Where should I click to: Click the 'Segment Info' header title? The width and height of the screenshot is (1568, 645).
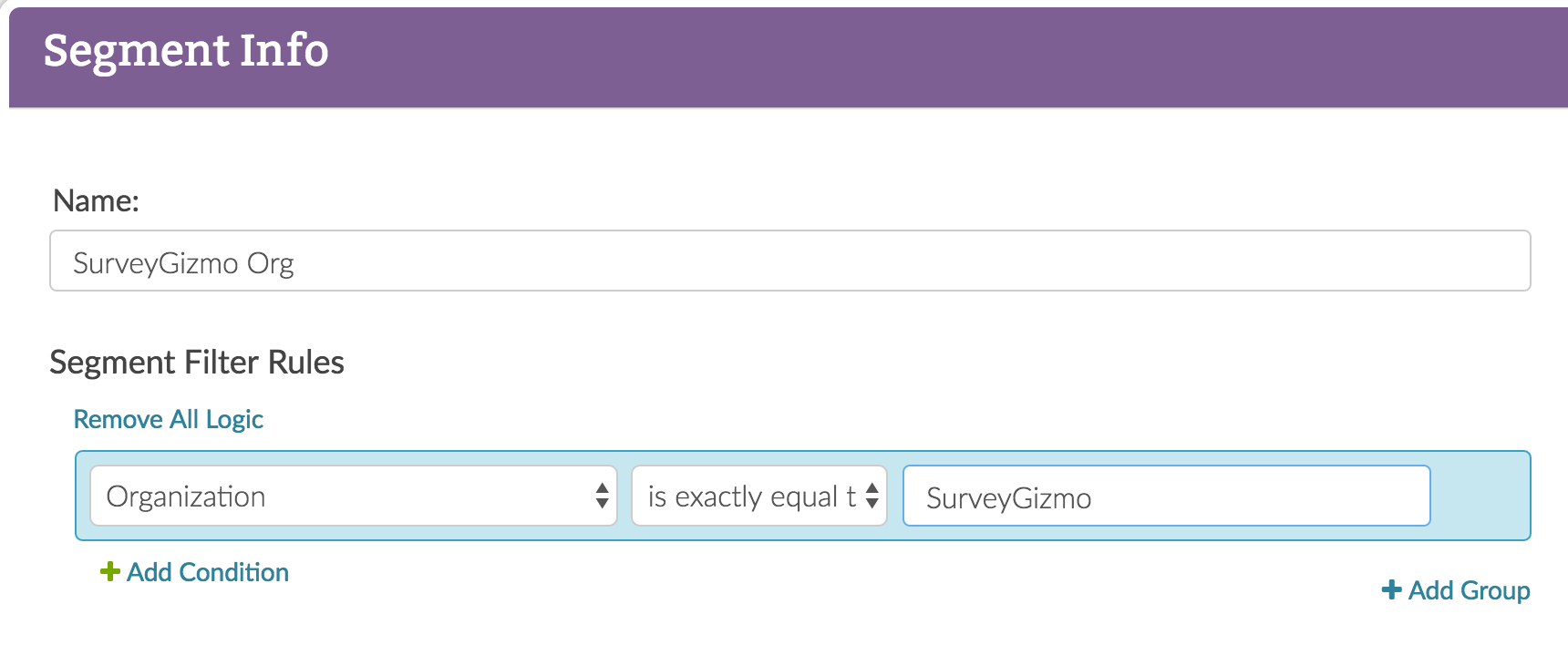pyautogui.click(x=186, y=51)
